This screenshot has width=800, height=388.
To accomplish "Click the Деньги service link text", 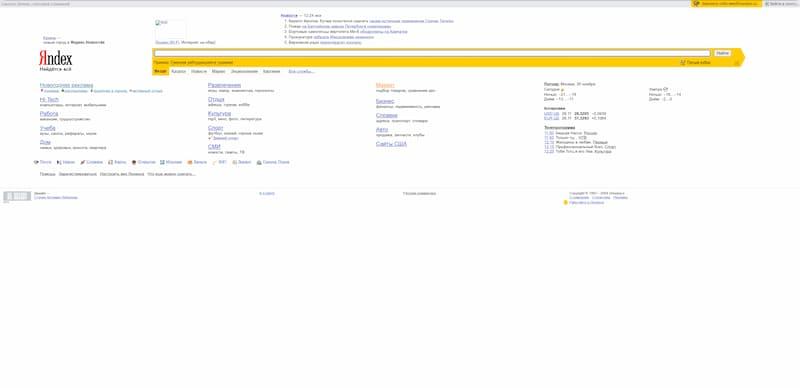I will [200, 162].
